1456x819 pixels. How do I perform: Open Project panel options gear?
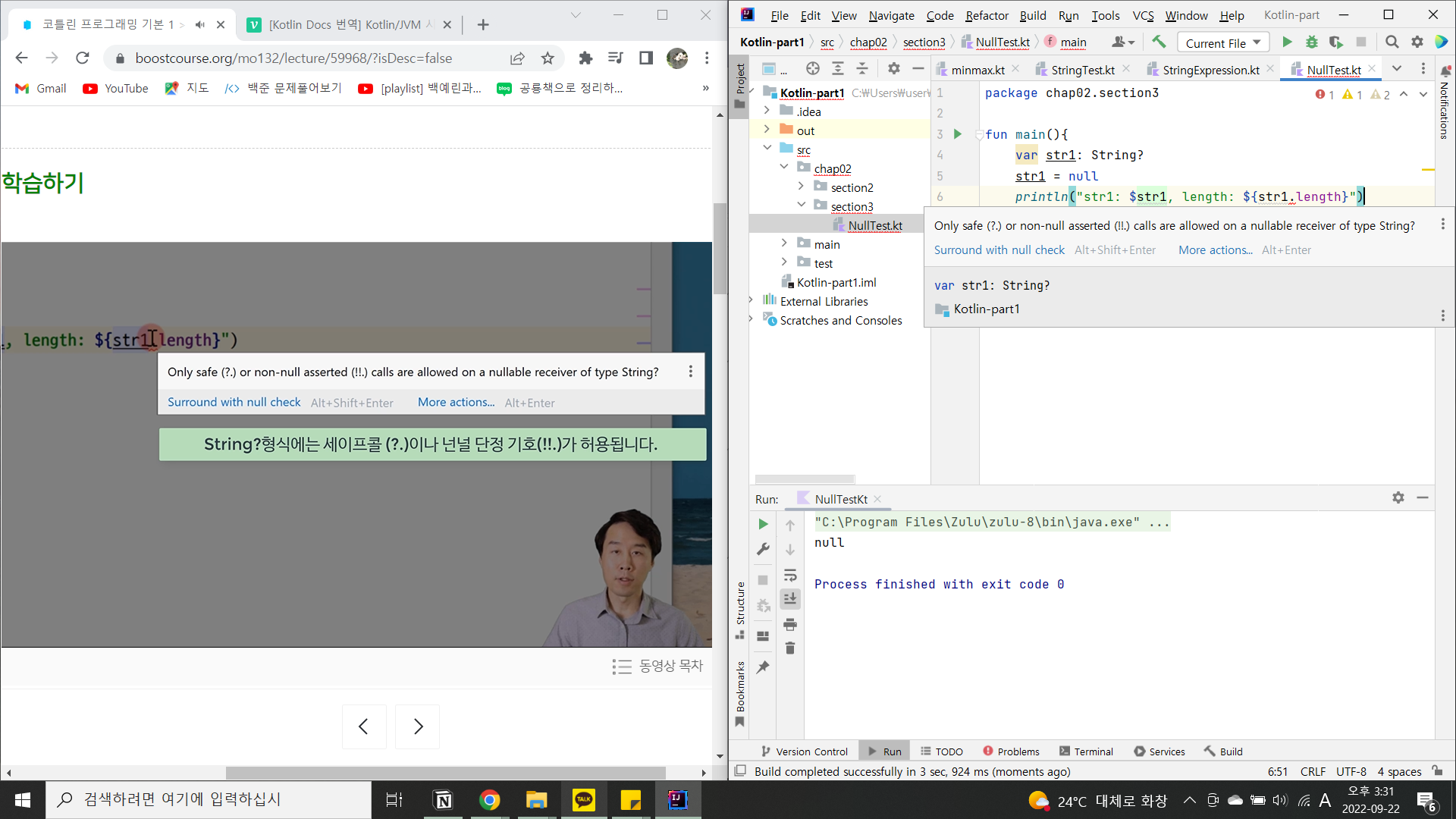(894, 69)
